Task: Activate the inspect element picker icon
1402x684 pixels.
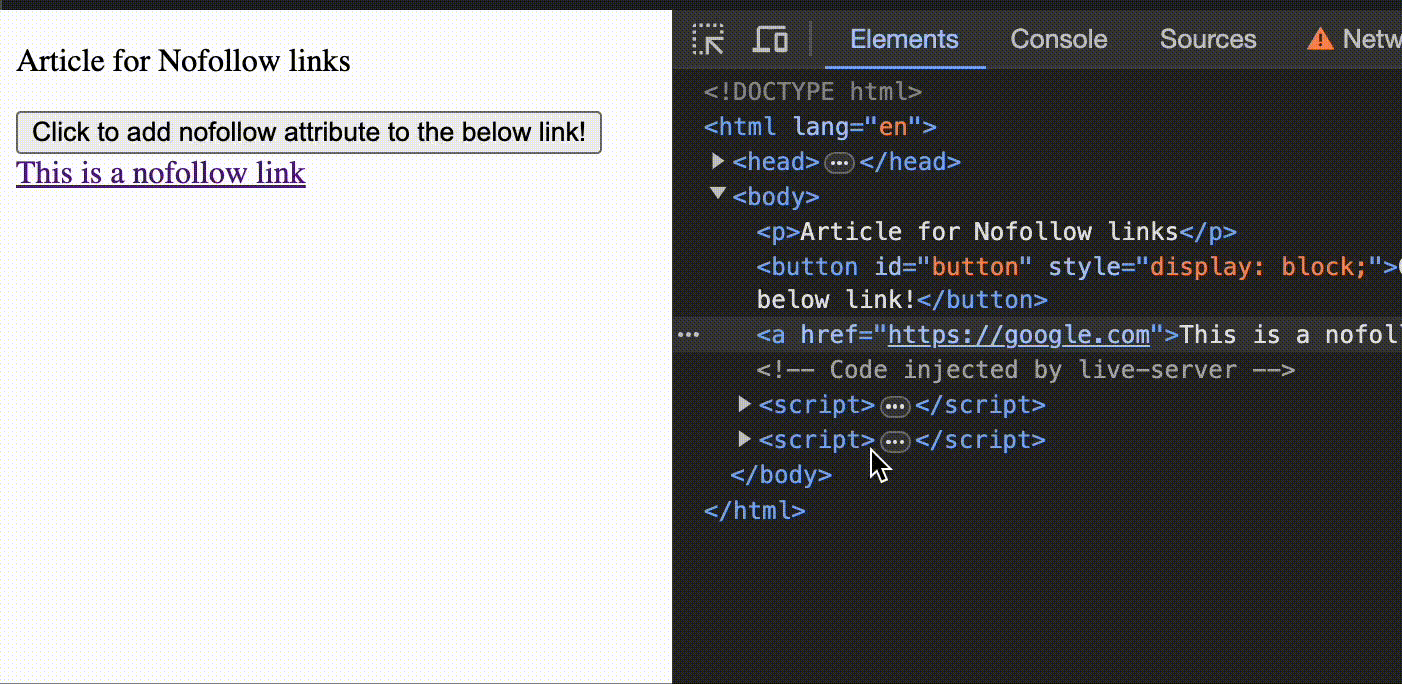Action: tap(708, 40)
